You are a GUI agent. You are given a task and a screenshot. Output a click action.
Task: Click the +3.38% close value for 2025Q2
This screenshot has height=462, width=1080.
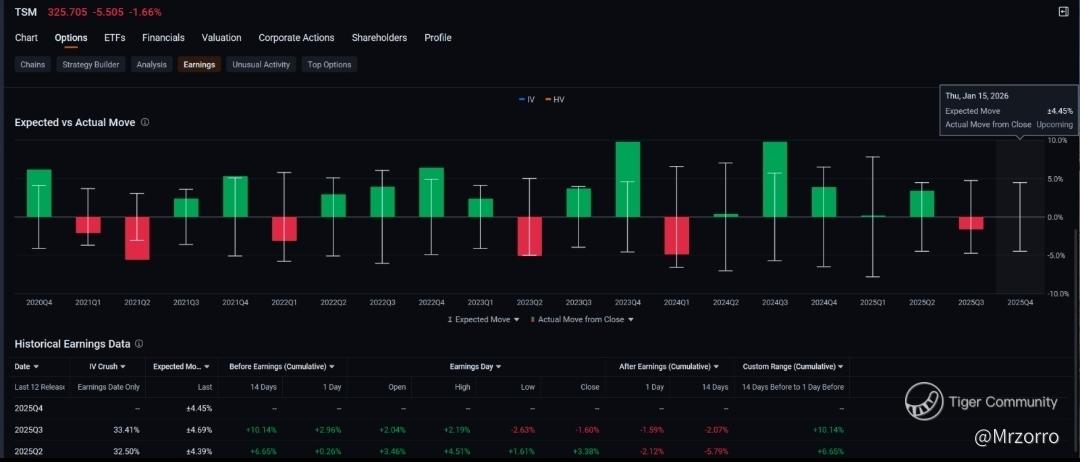586,451
